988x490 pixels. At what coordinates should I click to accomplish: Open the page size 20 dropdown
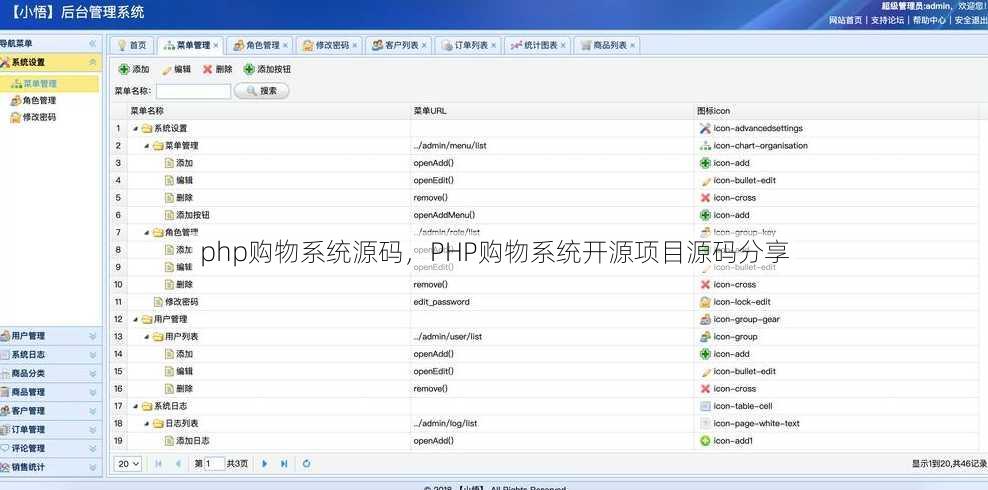pyautogui.click(x=128, y=464)
